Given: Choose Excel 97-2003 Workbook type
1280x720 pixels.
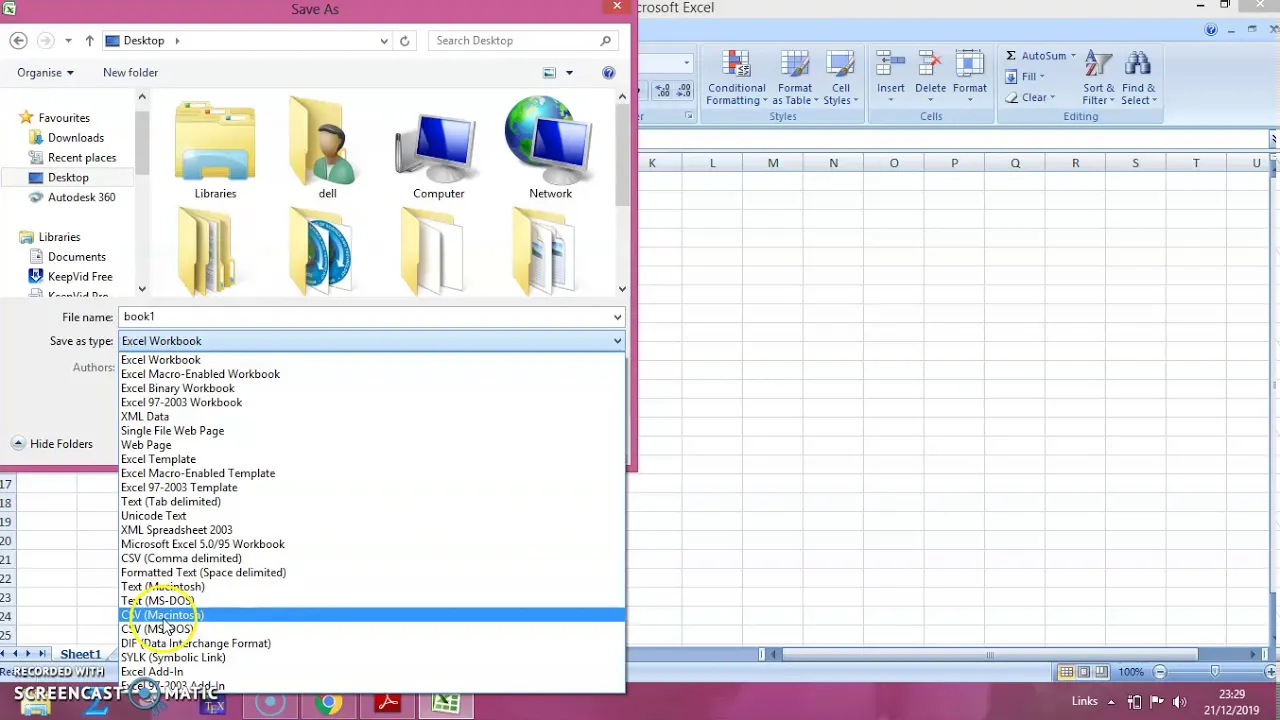Looking at the screenshot, I should pyautogui.click(x=372, y=402).
